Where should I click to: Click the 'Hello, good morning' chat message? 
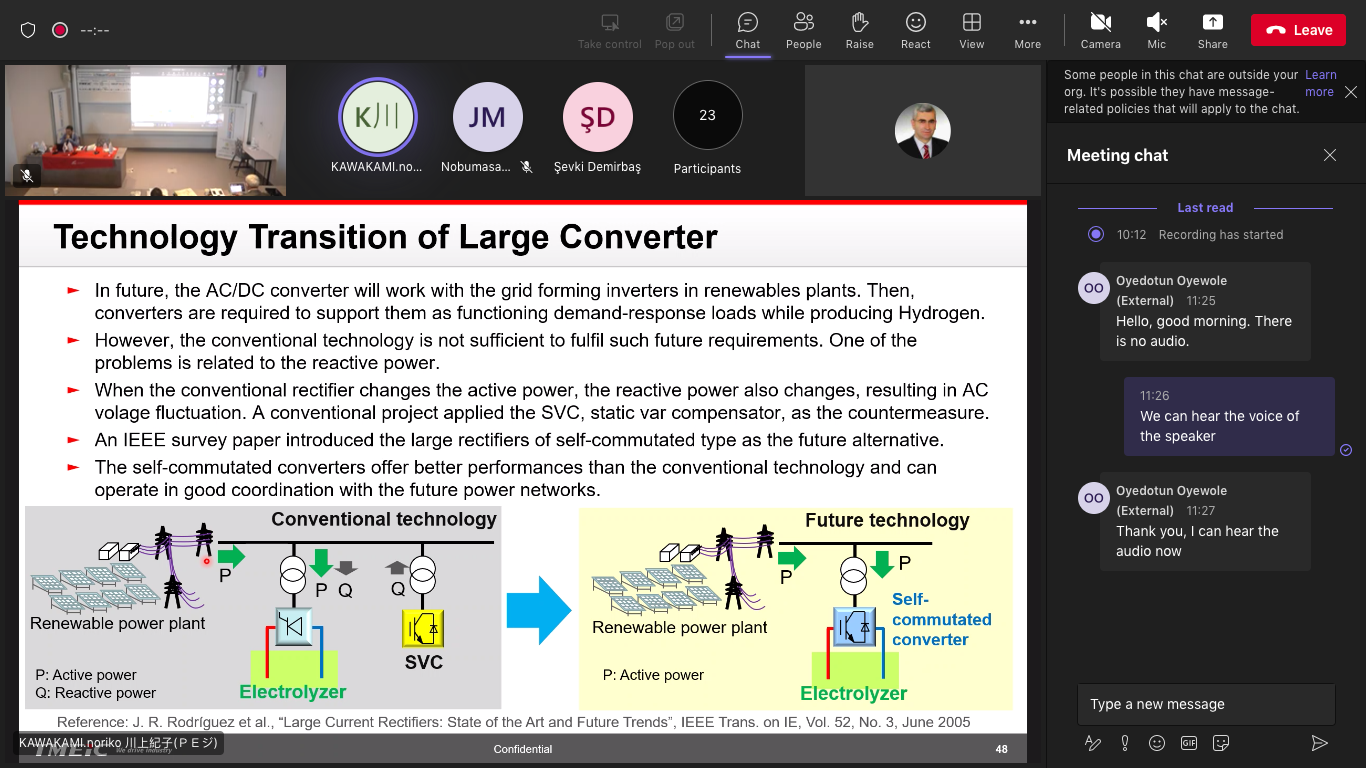[1205, 311]
